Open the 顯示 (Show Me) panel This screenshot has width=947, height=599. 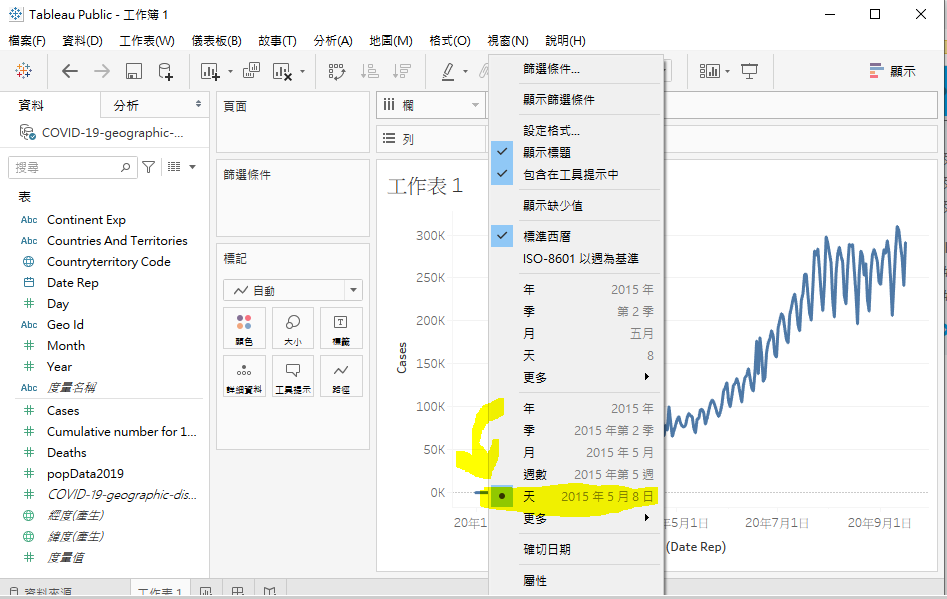pyautogui.click(x=893, y=71)
